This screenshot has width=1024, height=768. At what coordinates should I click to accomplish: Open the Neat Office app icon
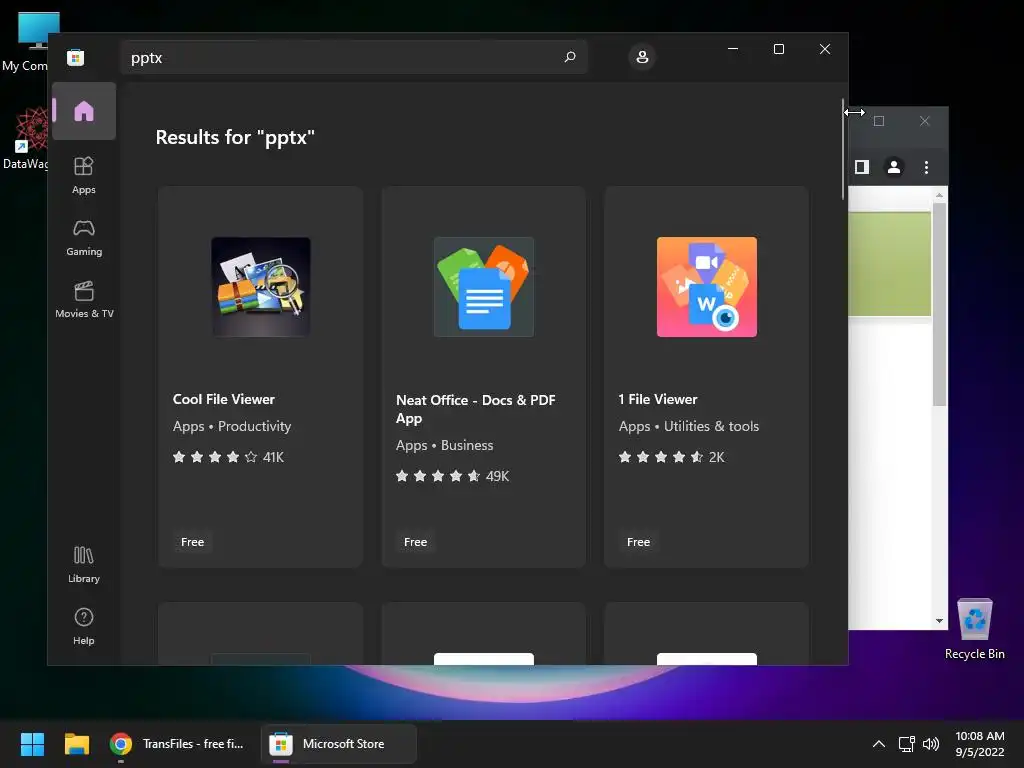pos(484,287)
